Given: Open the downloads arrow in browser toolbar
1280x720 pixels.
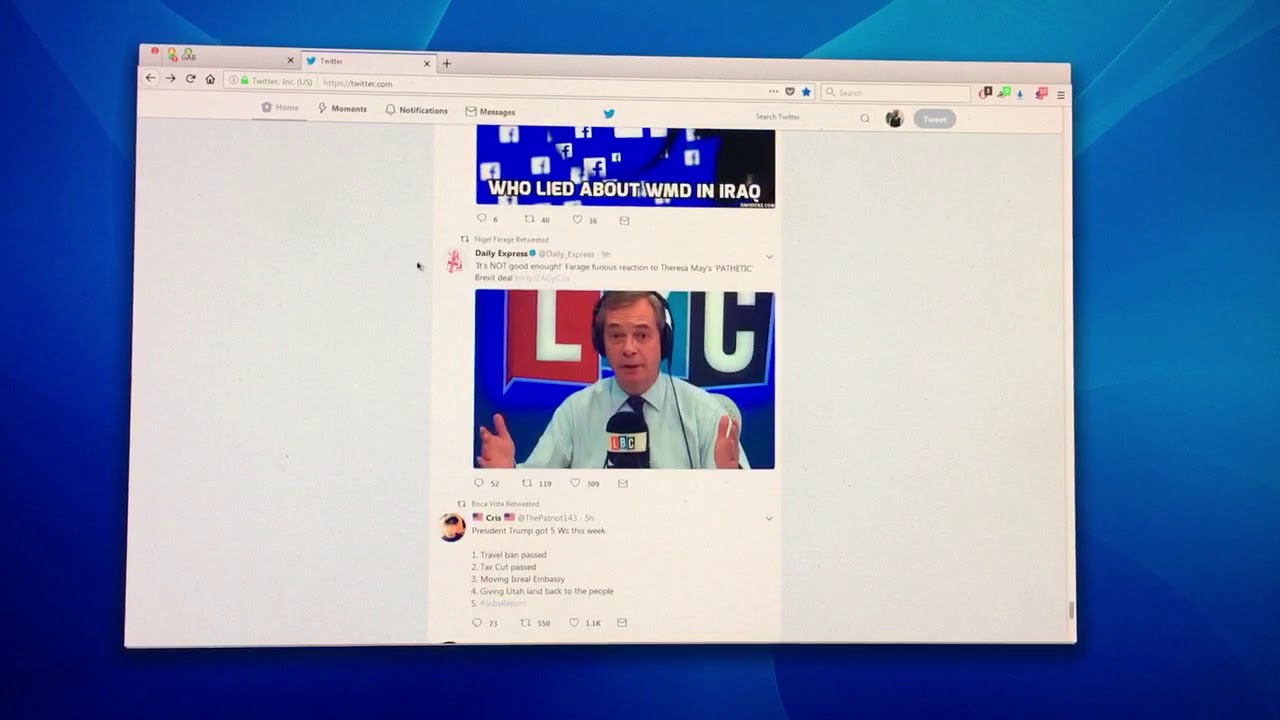Looking at the screenshot, I should click(x=1020, y=94).
